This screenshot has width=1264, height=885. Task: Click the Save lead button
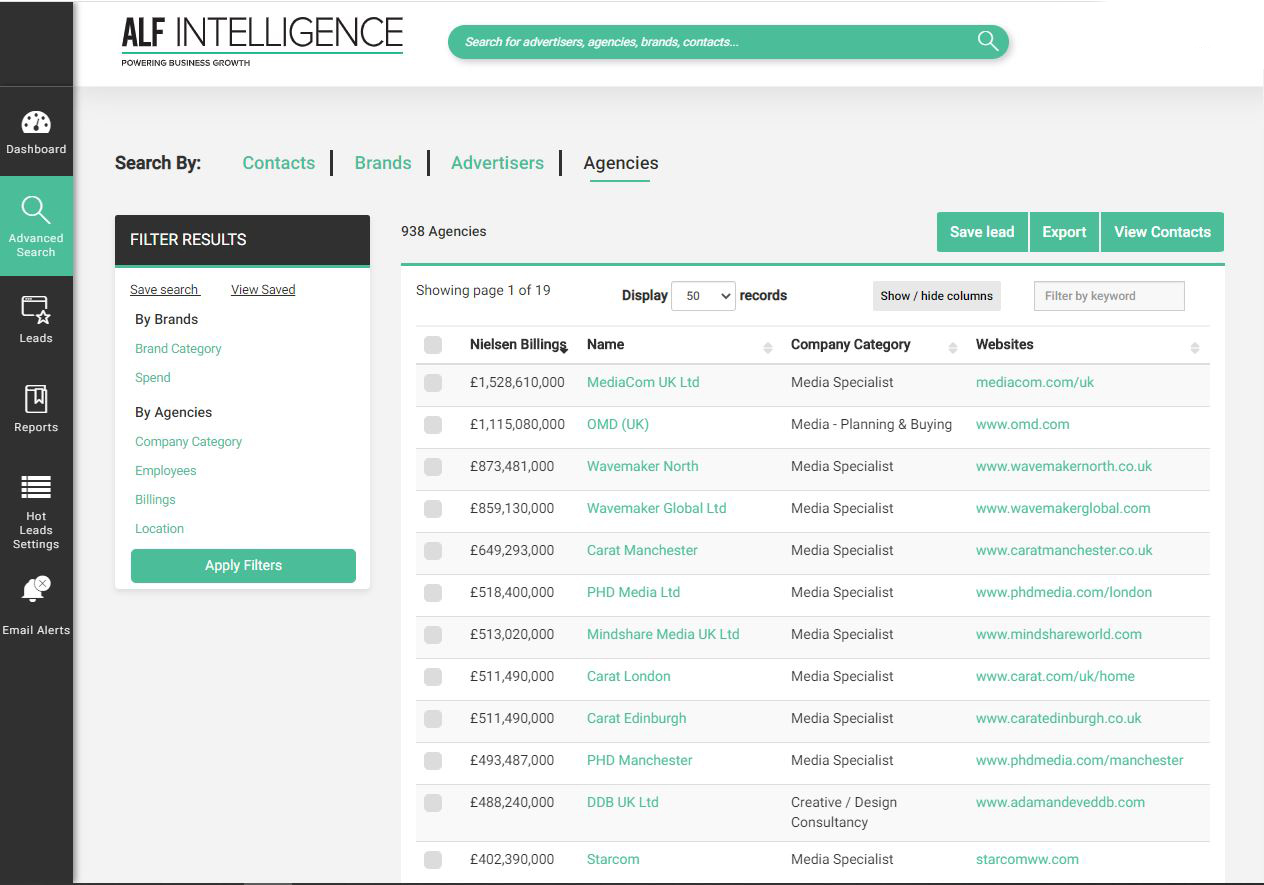click(982, 232)
